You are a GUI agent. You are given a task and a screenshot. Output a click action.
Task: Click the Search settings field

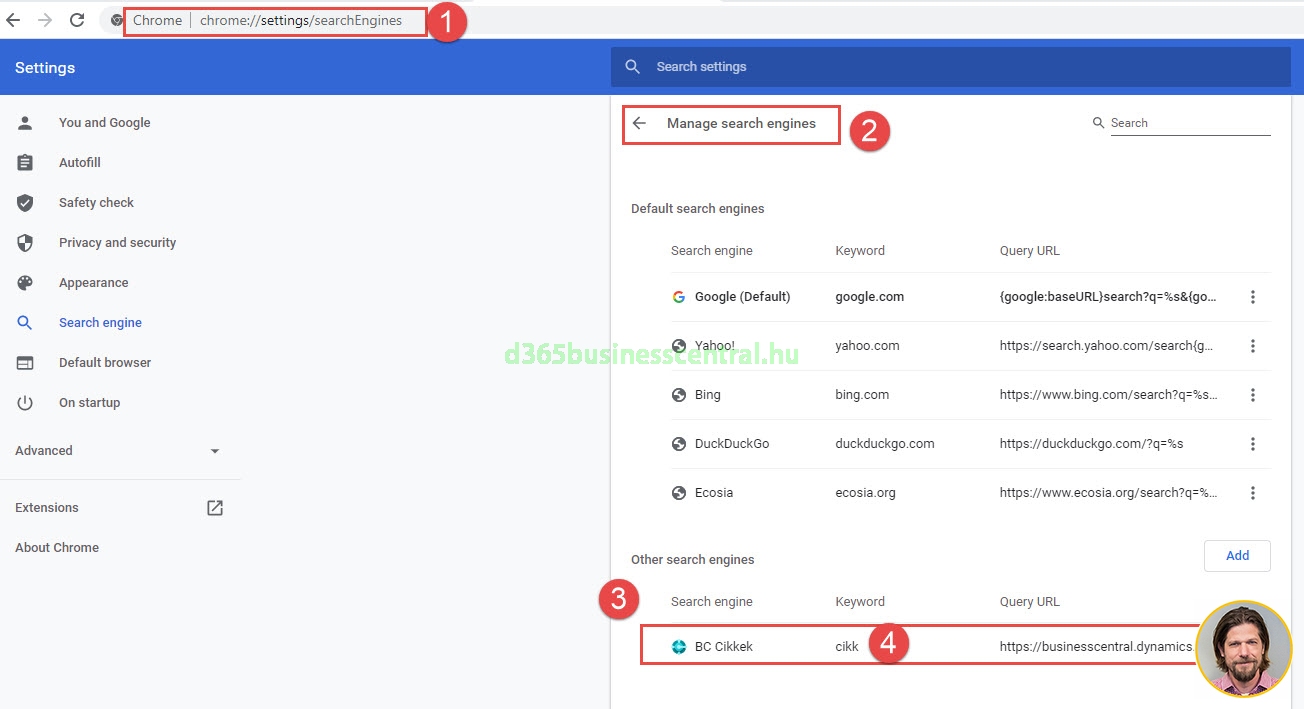point(950,67)
